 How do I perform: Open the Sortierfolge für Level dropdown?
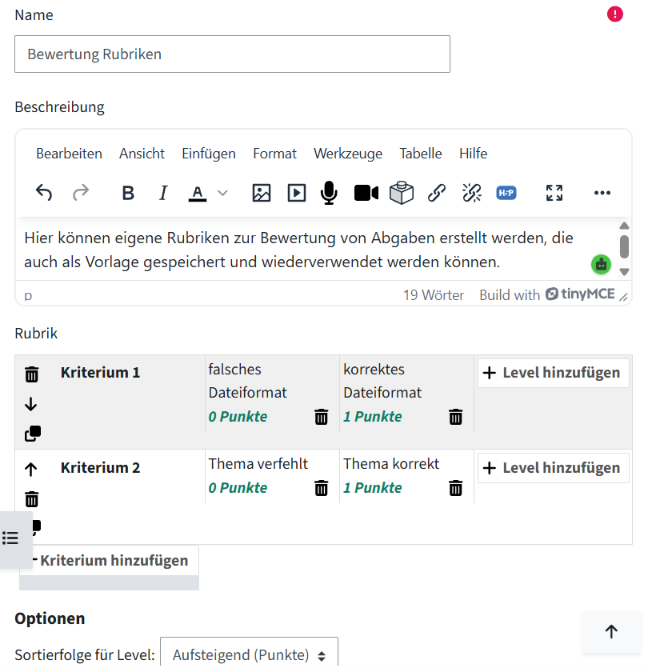tap(249, 654)
